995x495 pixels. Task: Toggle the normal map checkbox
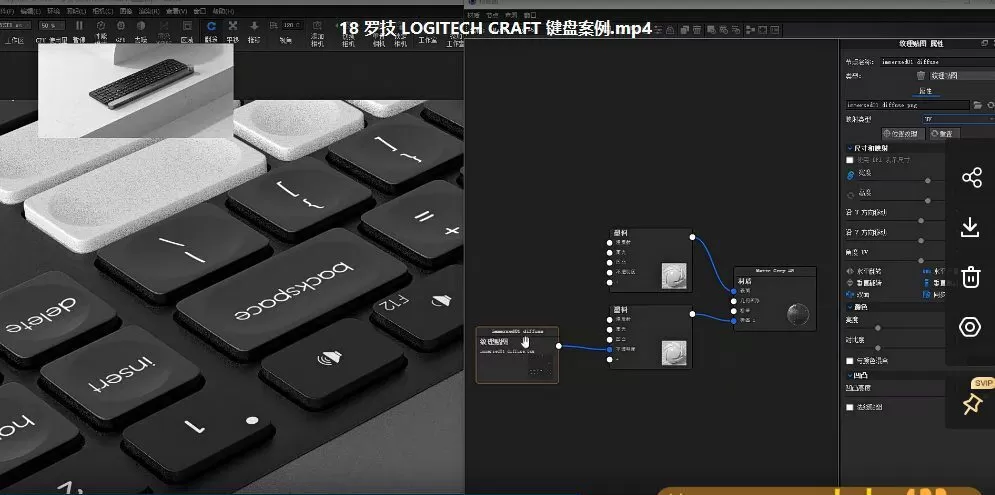850,407
